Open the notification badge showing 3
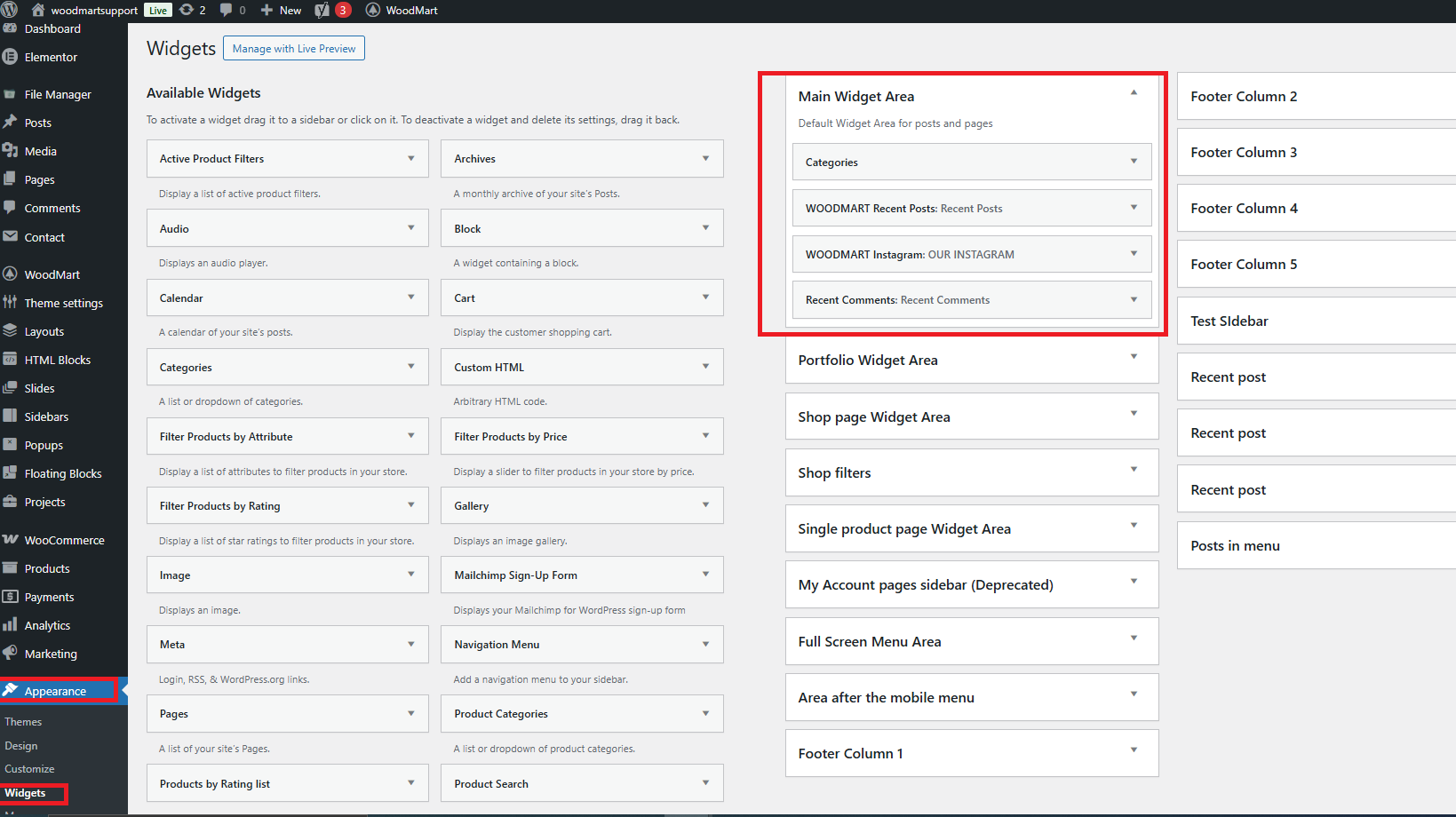The image size is (1456, 817). 344,11
